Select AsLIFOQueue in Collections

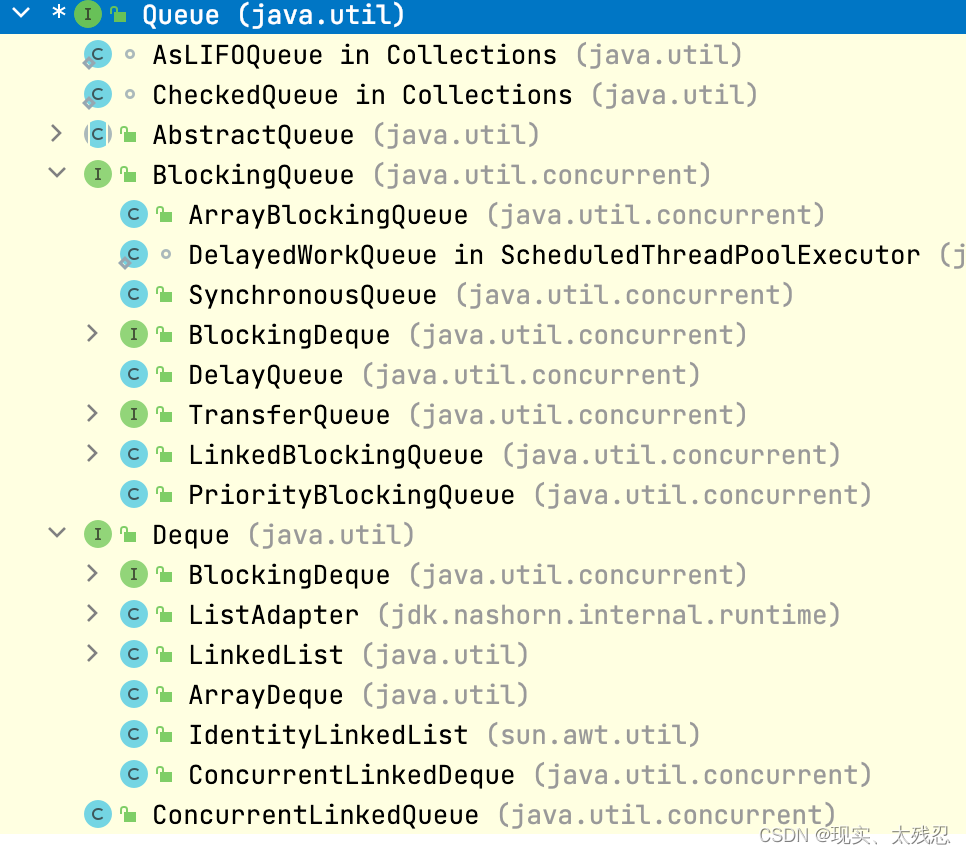[447, 55]
